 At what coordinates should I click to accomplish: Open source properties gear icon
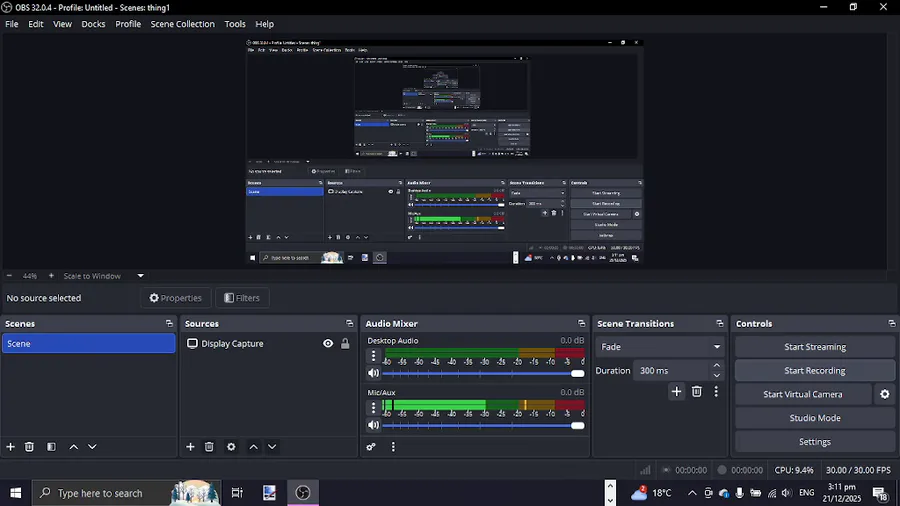point(231,446)
